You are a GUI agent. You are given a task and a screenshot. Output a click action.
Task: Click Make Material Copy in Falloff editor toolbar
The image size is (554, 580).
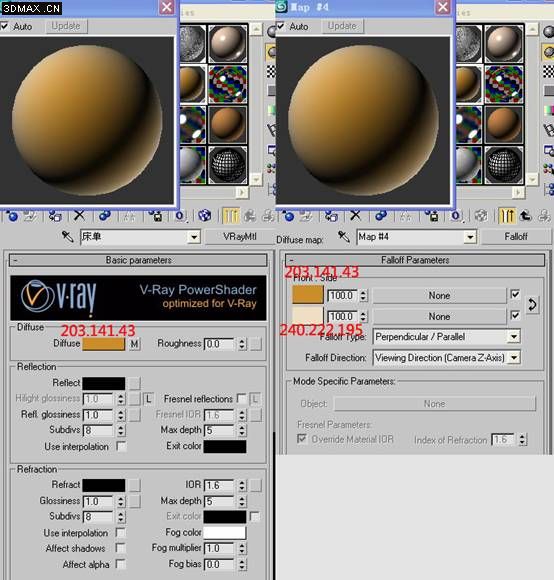[x=381, y=216]
